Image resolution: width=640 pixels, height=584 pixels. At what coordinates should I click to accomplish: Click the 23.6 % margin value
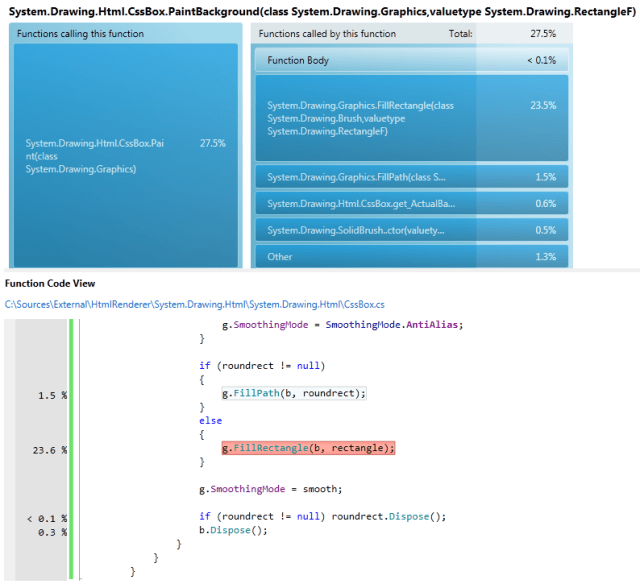point(49,450)
